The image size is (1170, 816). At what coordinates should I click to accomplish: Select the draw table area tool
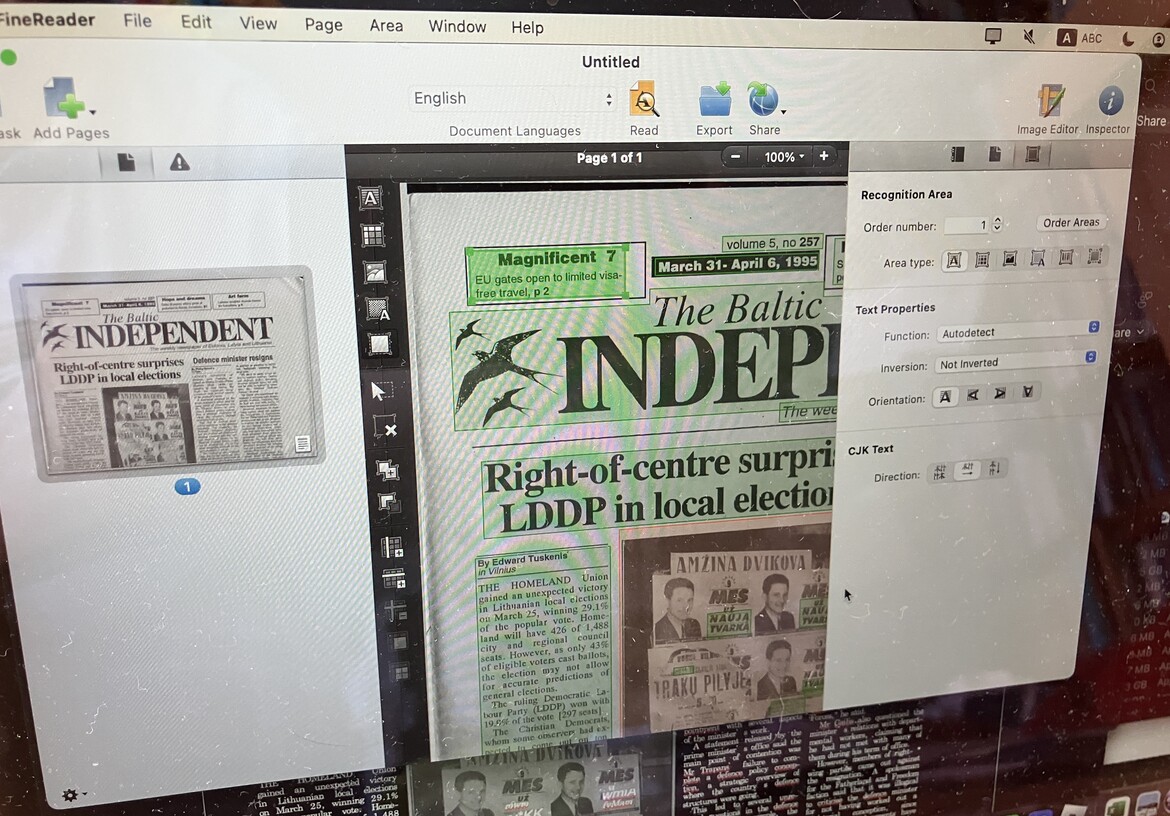(x=372, y=236)
